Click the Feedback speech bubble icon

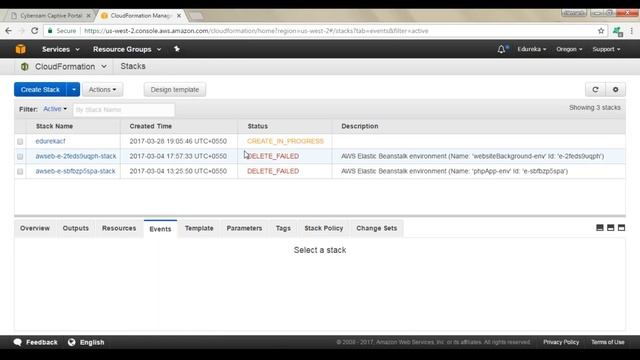(x=18, y=342)
